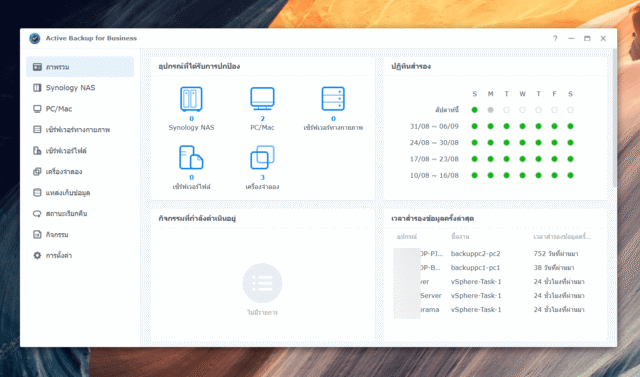640x377 pixels.
Task: Click Friday dot in 10/08 ~ 16/08 row
Action: coord(554,175)
